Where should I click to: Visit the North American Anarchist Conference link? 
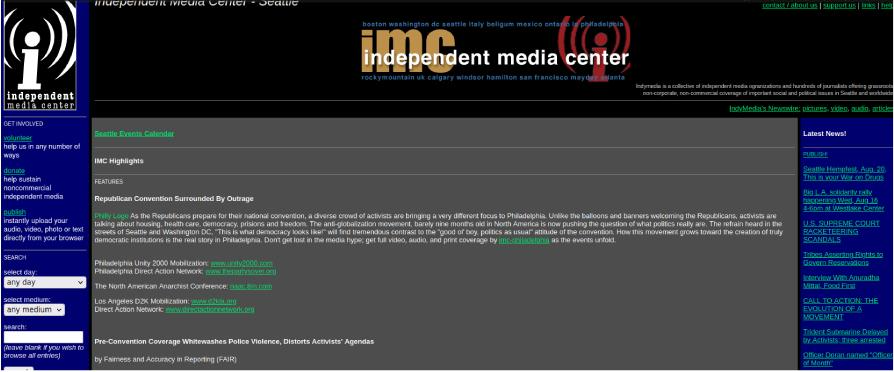251,286
